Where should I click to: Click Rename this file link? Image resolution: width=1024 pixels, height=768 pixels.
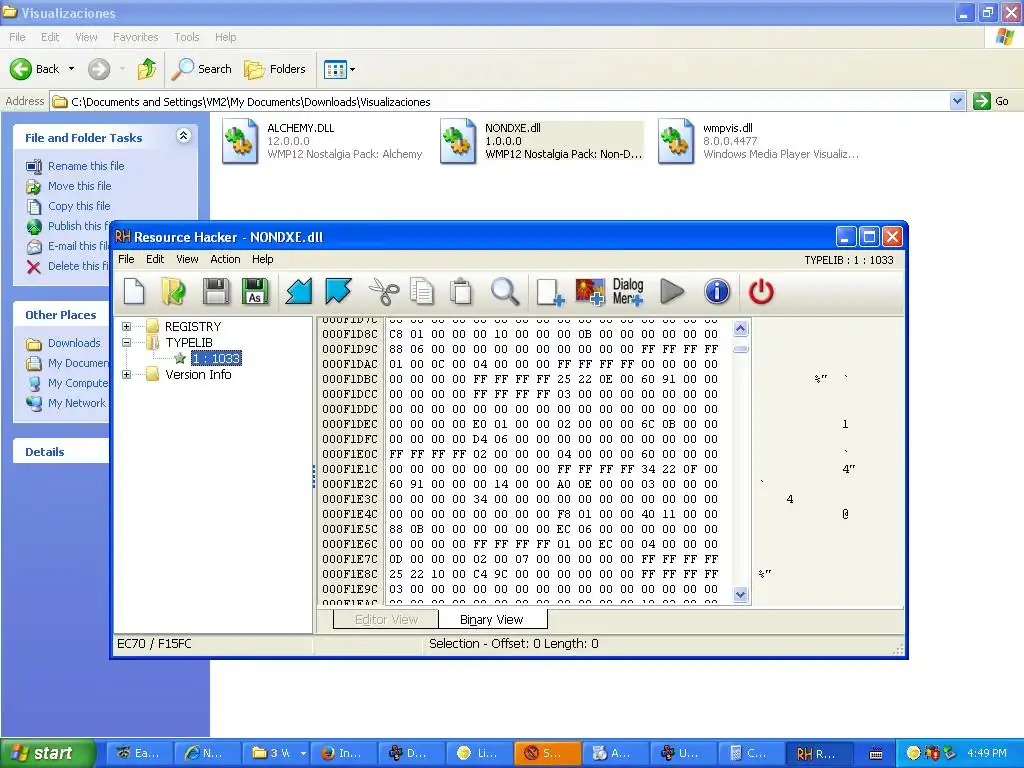(x=86, y=166)
